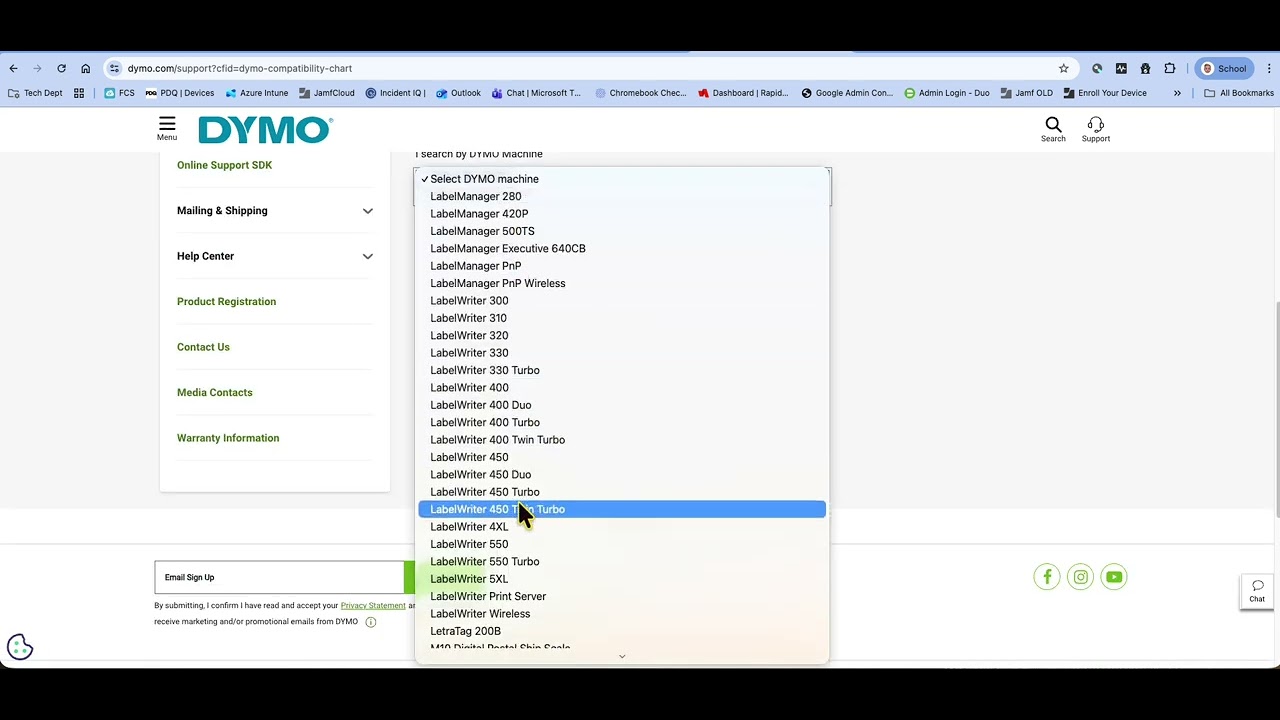This screenshot has width=1280, height=720.
Task: Choose LabelWriter 4XL from list
Action: point(622,527)
